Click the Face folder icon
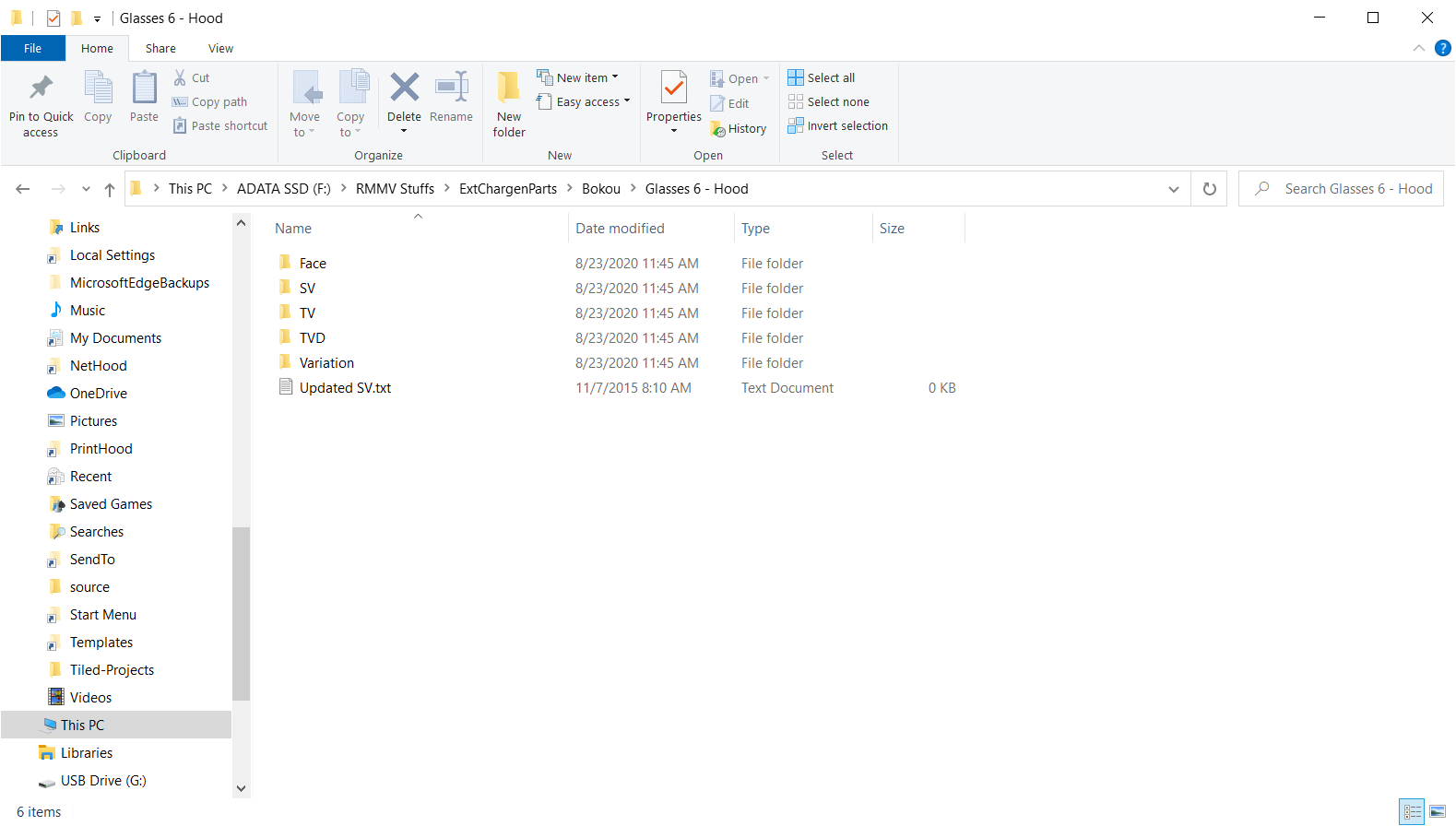This screenshot has height=826, width=1456. [286, 263]
